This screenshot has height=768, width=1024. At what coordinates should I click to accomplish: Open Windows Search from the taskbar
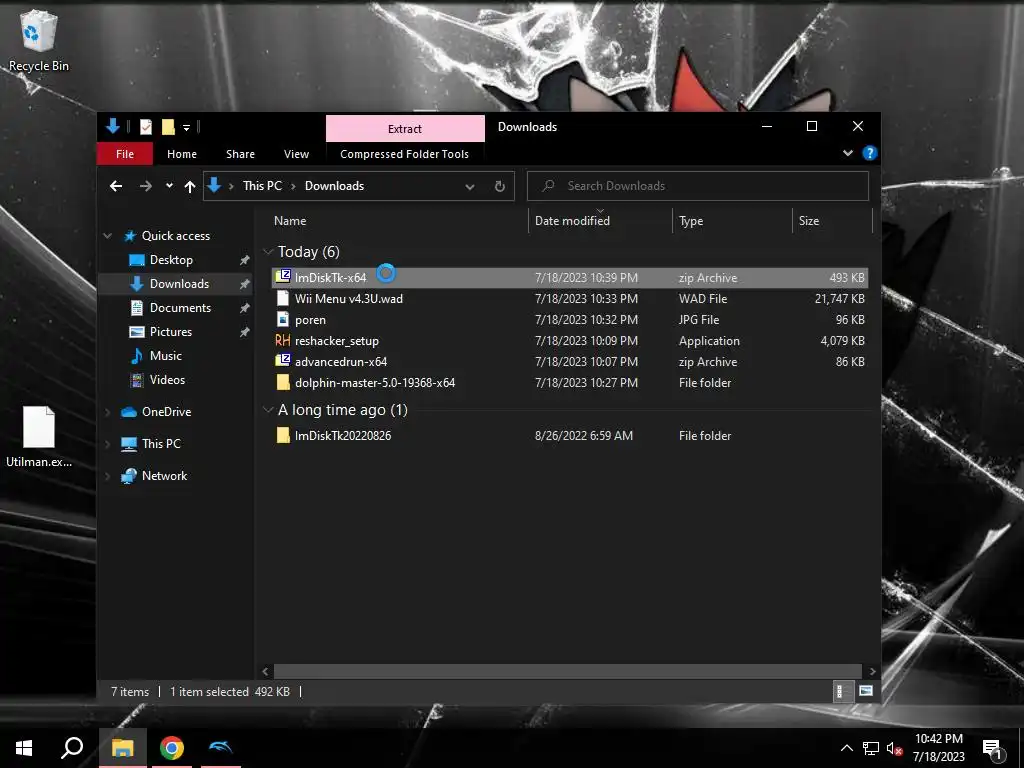point(72,748)
